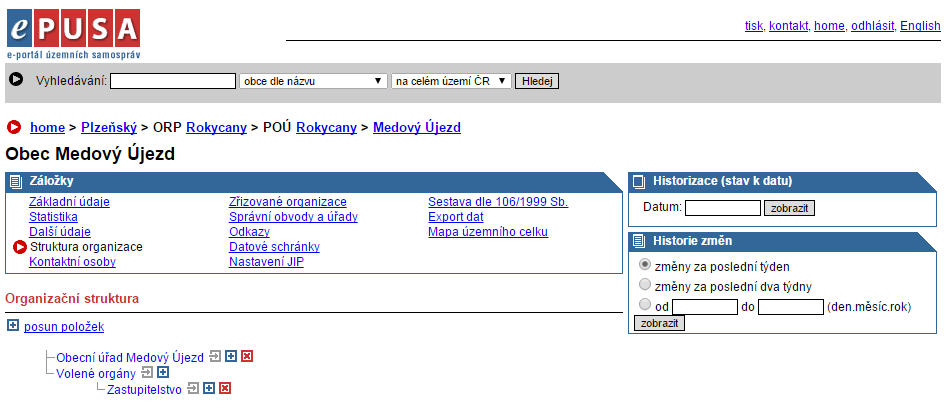Focus the Datum input field
This screenshot has width=948, height=409.
pos(723,208)
